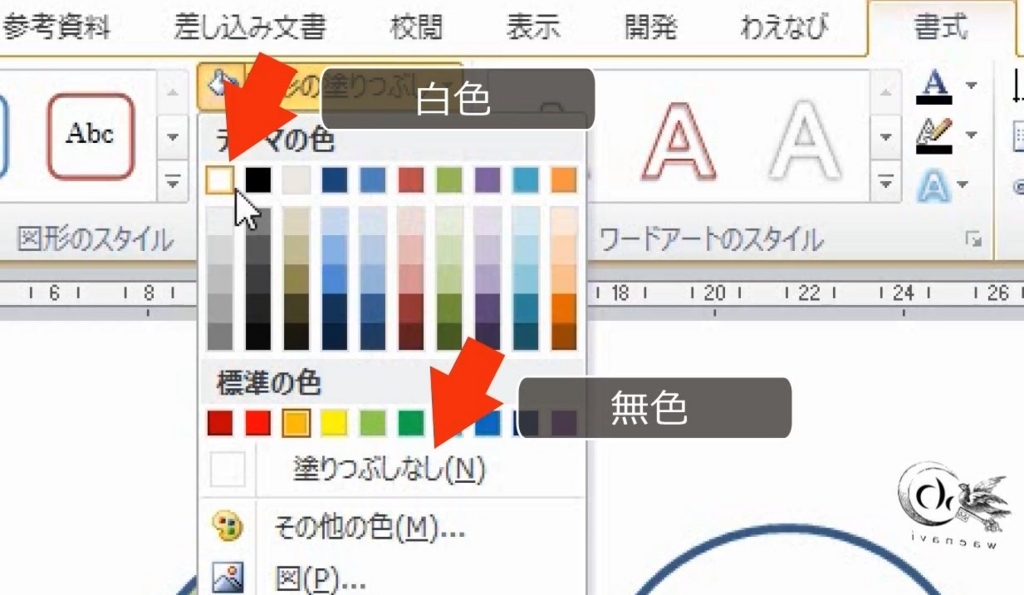The image size is (1024, 595).
Task: Pick the highlighted orange standard color
Action: pyautogui.click(x=296, y=423)
